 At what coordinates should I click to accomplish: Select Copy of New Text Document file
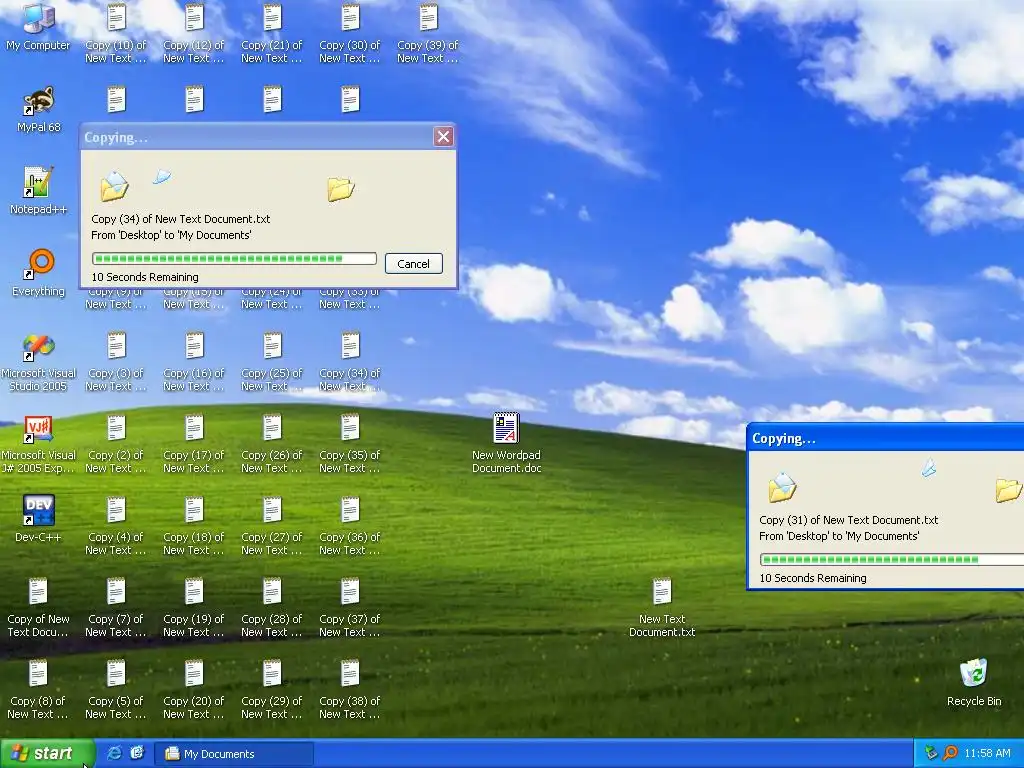pos(38,607)
